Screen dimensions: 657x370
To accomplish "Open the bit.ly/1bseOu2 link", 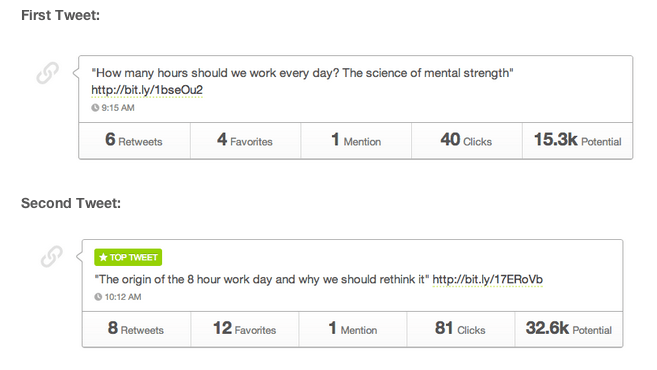I will [x=147, y=90].
